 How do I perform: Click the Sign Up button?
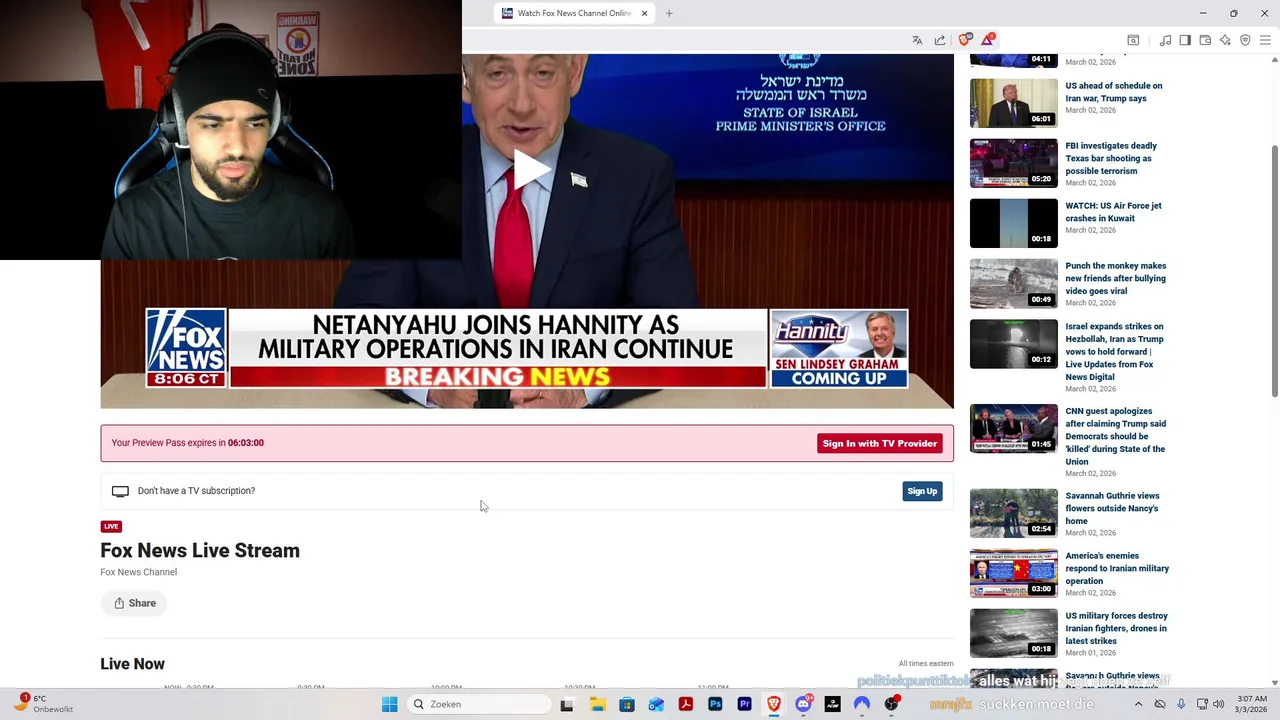[922, 491]
